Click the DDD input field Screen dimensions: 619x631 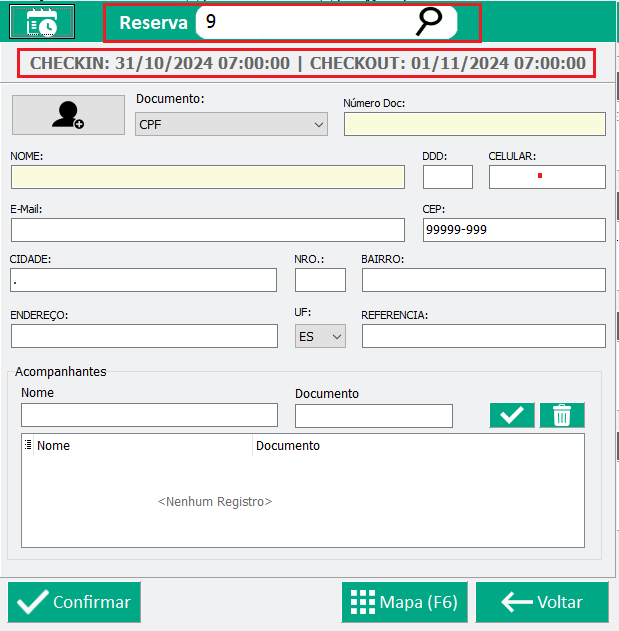click(x=448, y=177)
